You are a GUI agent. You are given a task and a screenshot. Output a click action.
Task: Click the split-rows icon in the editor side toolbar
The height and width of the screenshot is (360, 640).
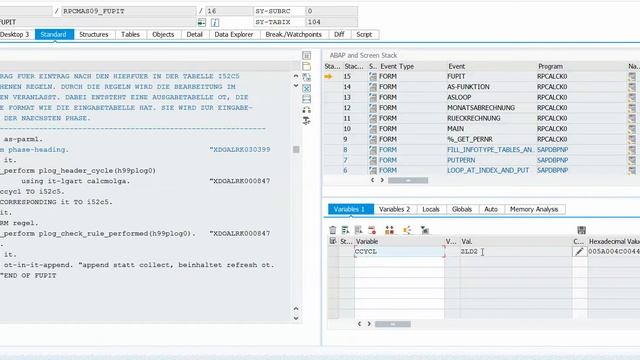(307, 99)
